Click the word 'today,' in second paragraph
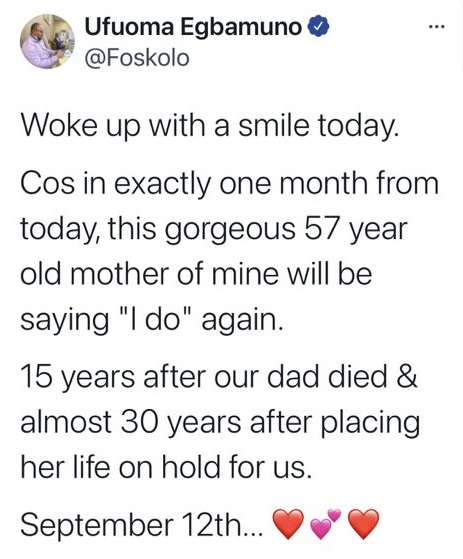 (61, 230)
